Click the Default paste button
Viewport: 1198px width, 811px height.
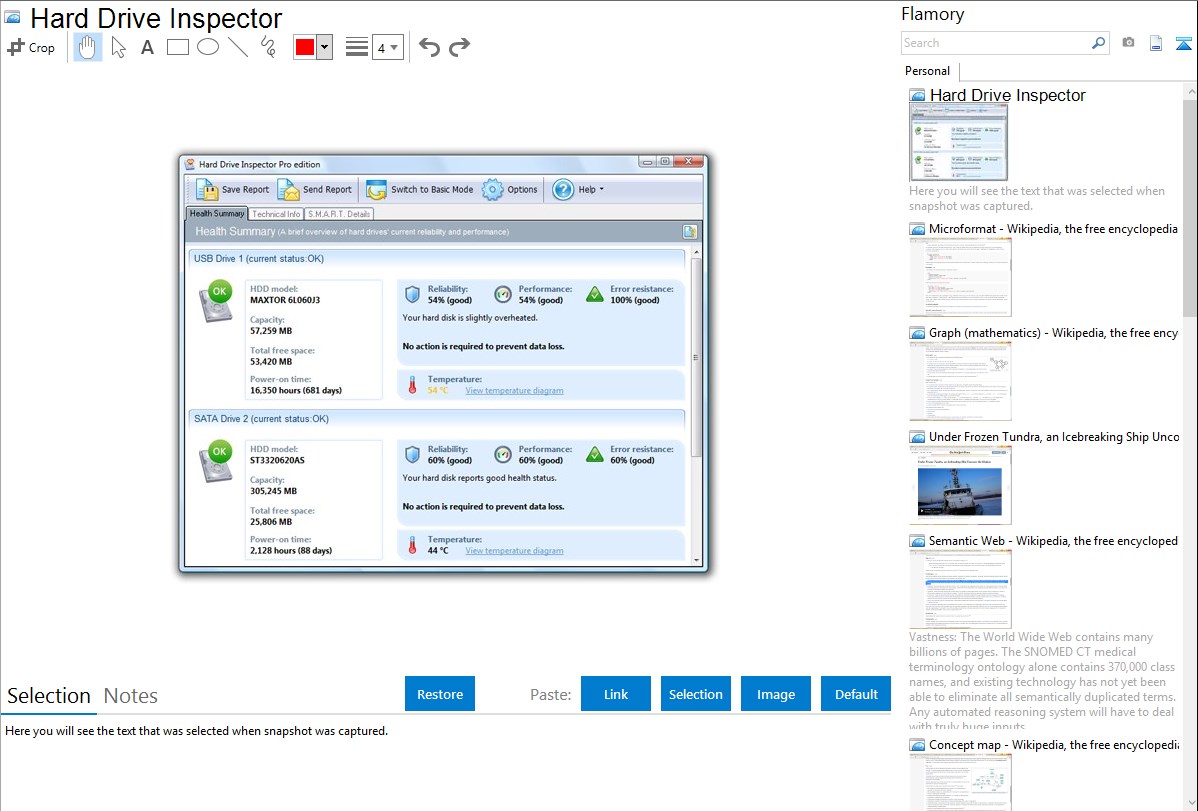pyautogui.click(x=856, y=694)
